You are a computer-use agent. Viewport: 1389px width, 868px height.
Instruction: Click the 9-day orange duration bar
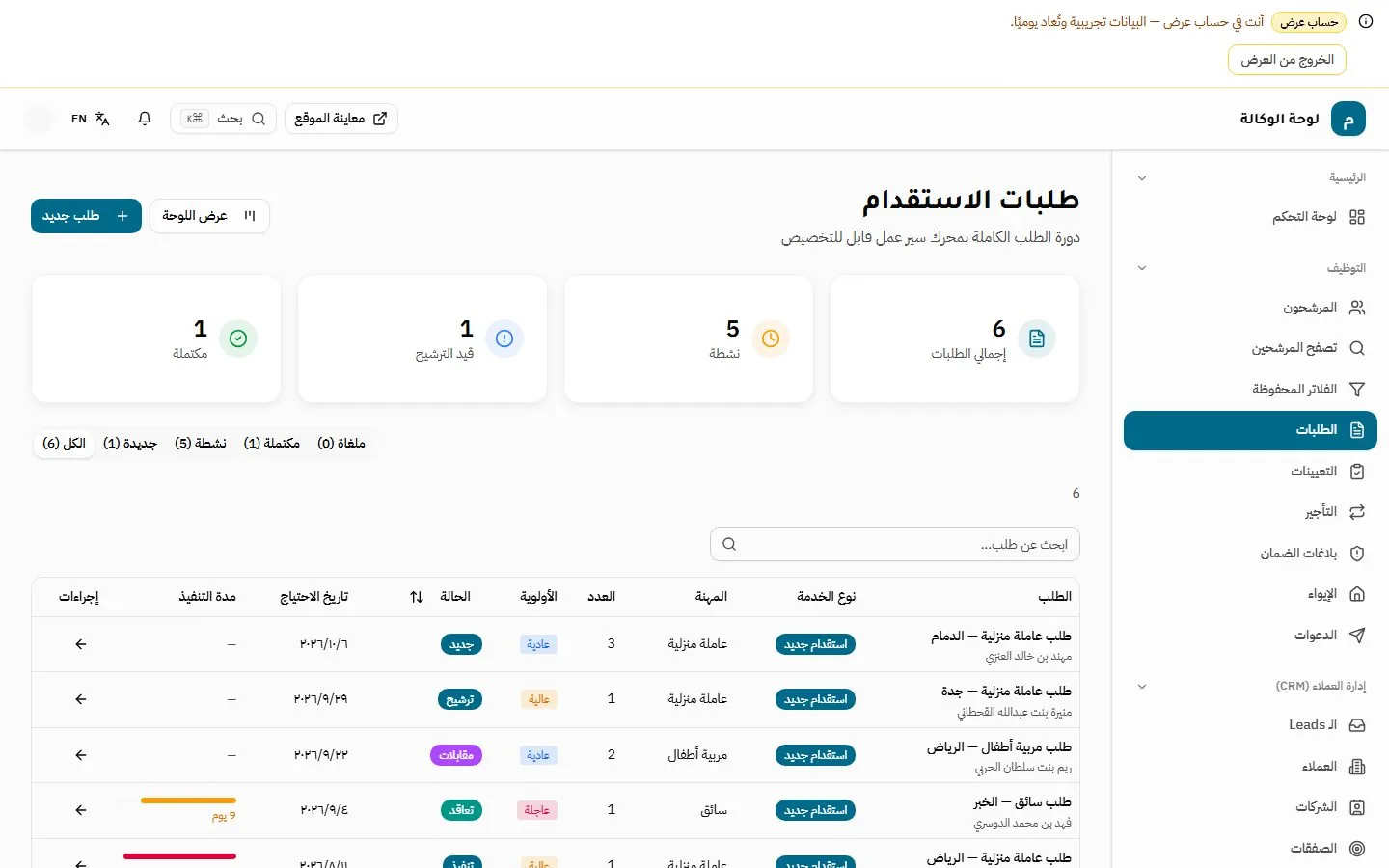[x=188, y=800]
